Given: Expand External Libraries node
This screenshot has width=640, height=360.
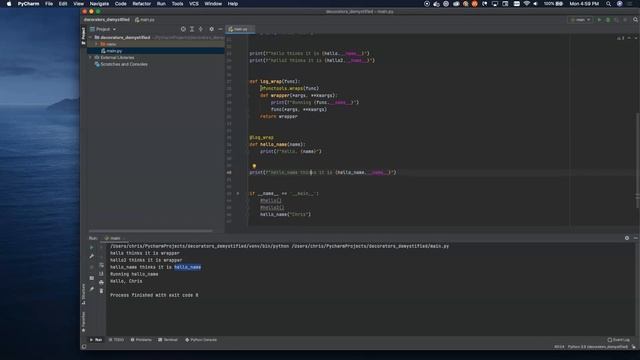Looking at the screenshot, I should 91,58.
